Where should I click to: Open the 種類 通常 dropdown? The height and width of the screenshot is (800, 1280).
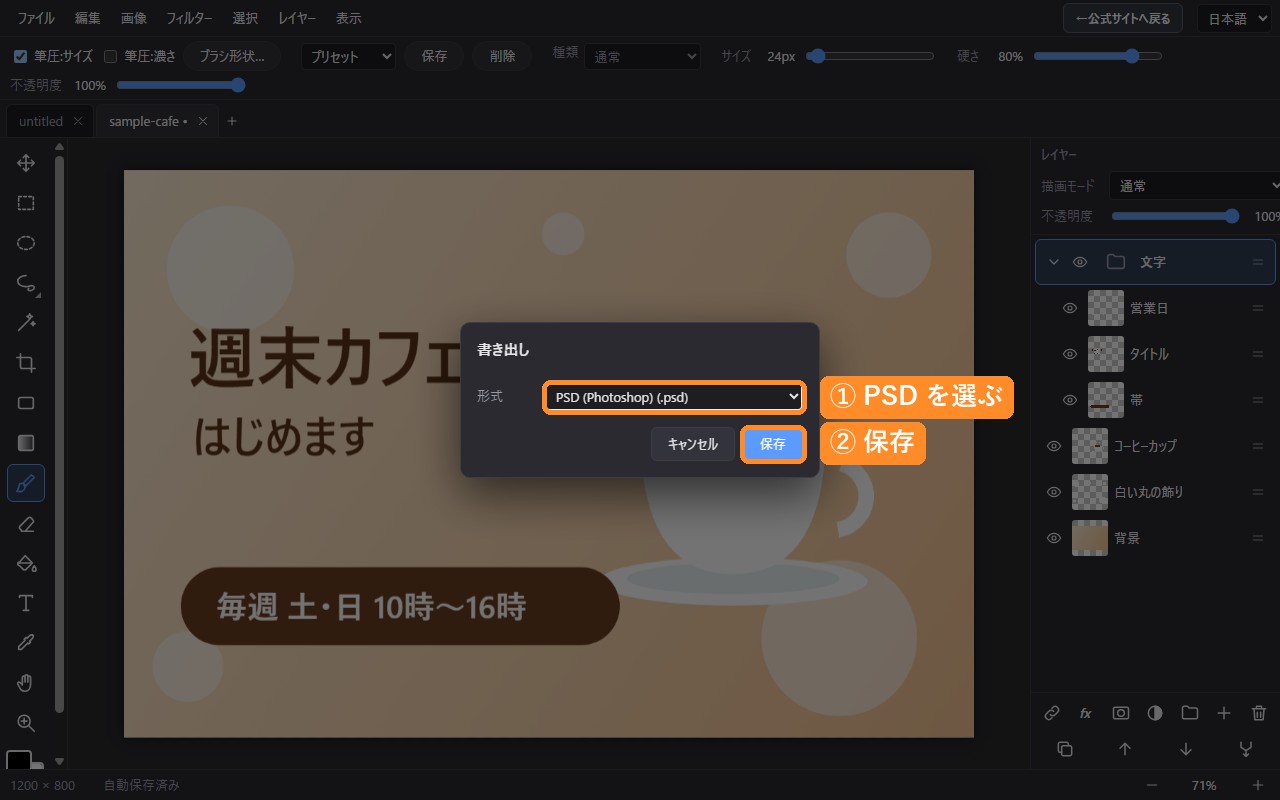point(642,57)
